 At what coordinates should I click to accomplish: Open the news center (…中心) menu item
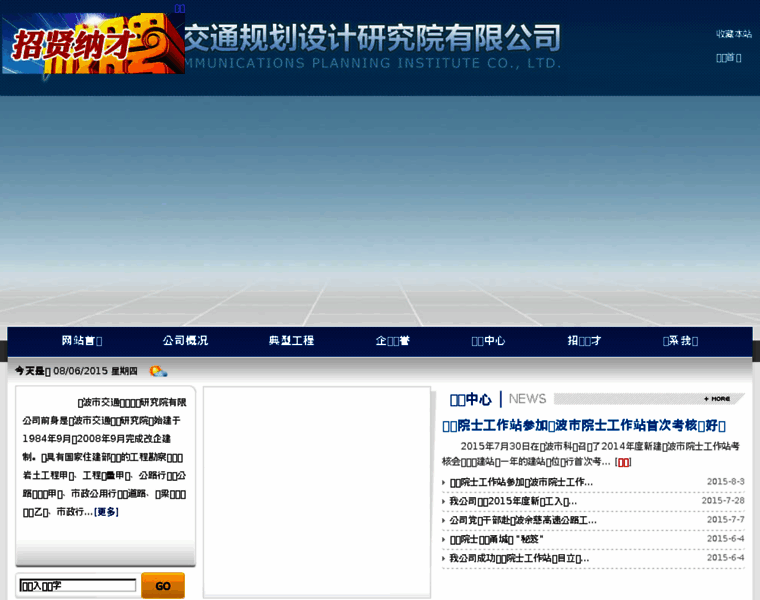pyautogui.click(x=488, y=341)
